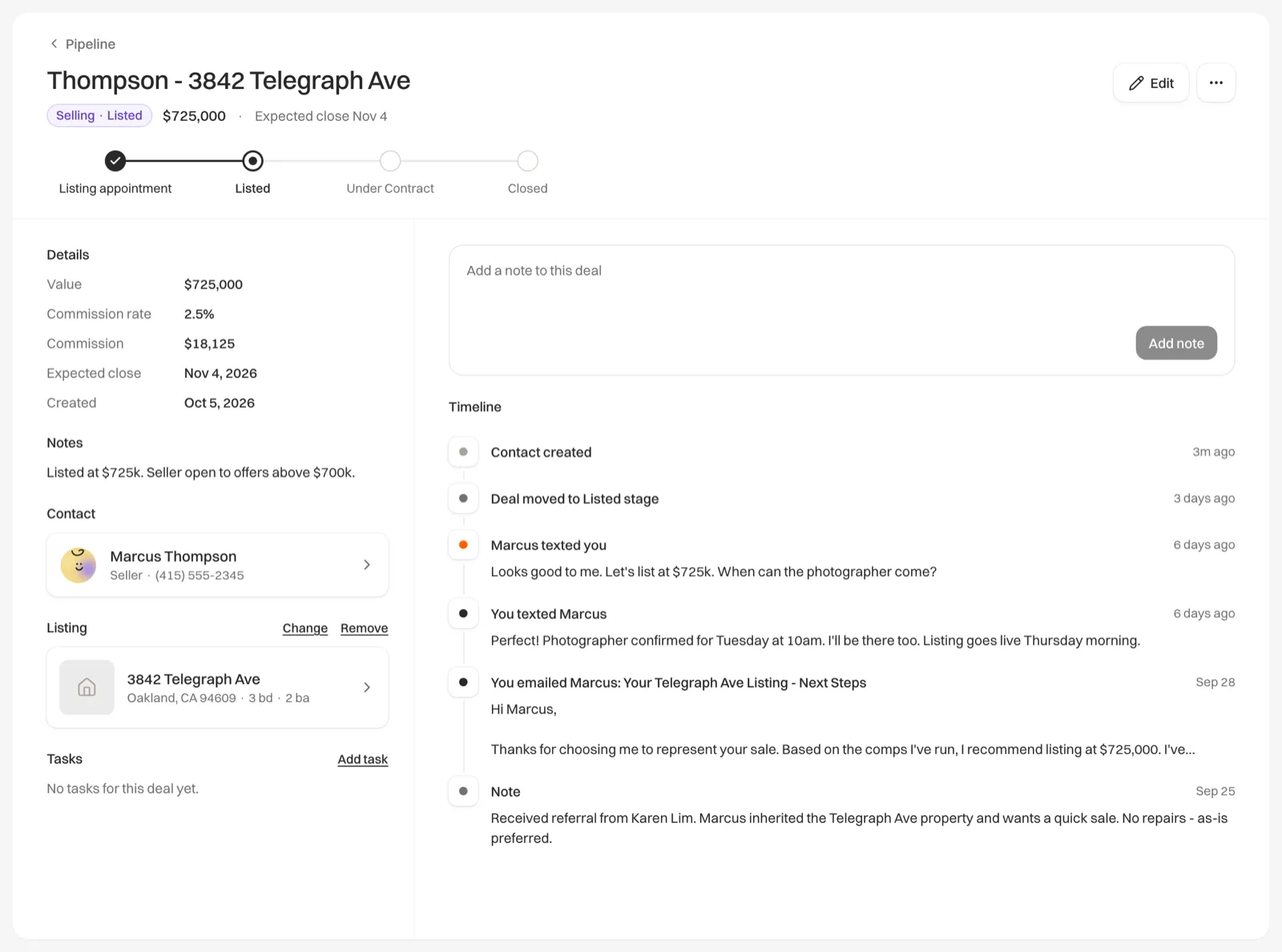Click the Selling · Listed badge
The width and height of the screenshot is (1282, 952).
coord(99,115)
